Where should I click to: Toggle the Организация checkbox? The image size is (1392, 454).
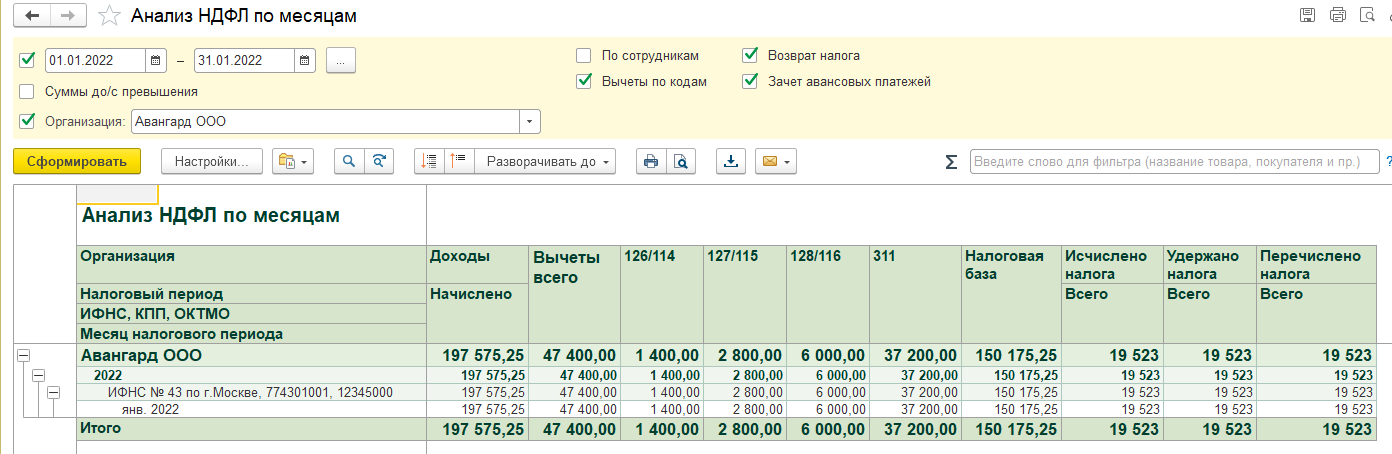click(x=27, y=122)
